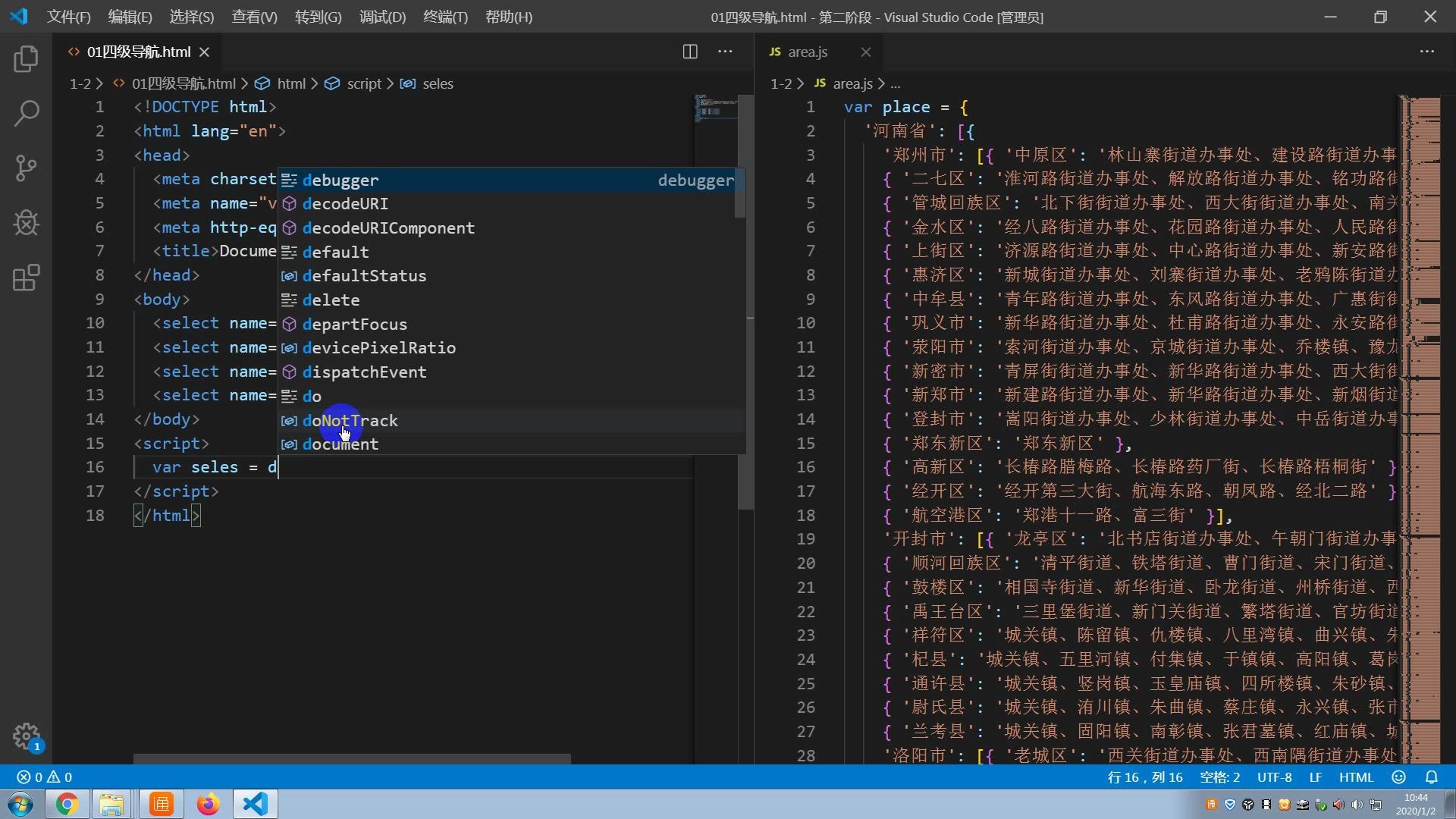The width and height of the screenshot is (1456, 819).
Task: Open the Search view in activity bar
Action: click(26, 114)
